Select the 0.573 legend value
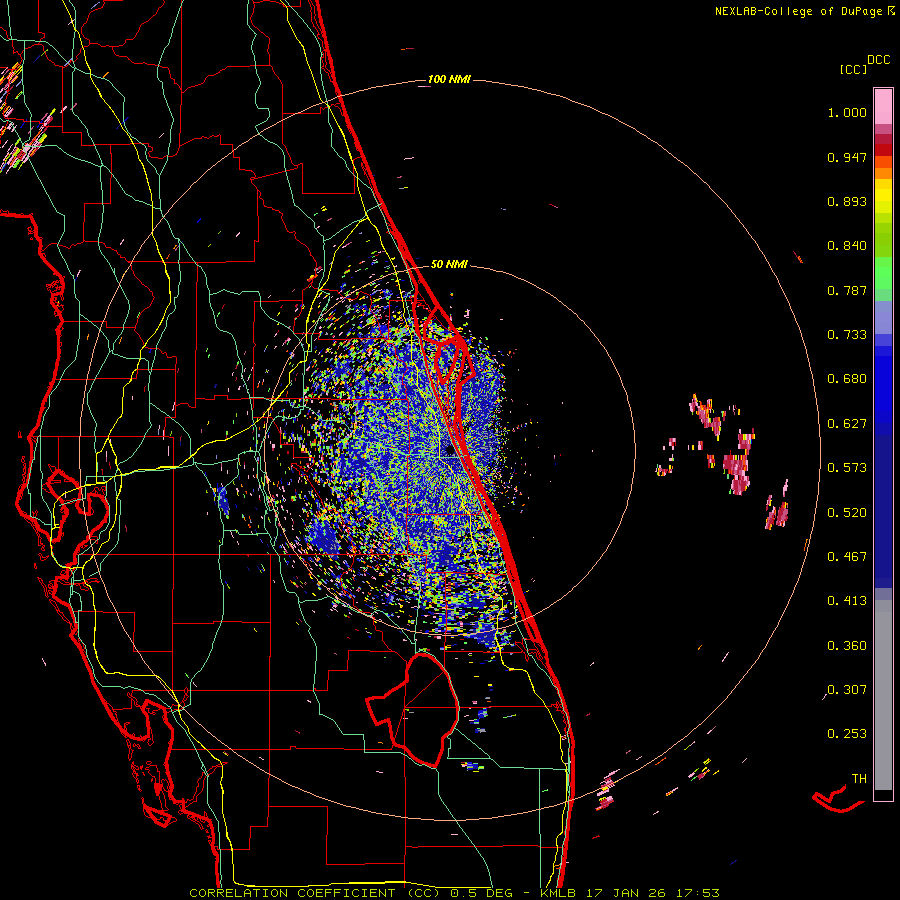Screen dimensions: 900x900 [847, 468]
